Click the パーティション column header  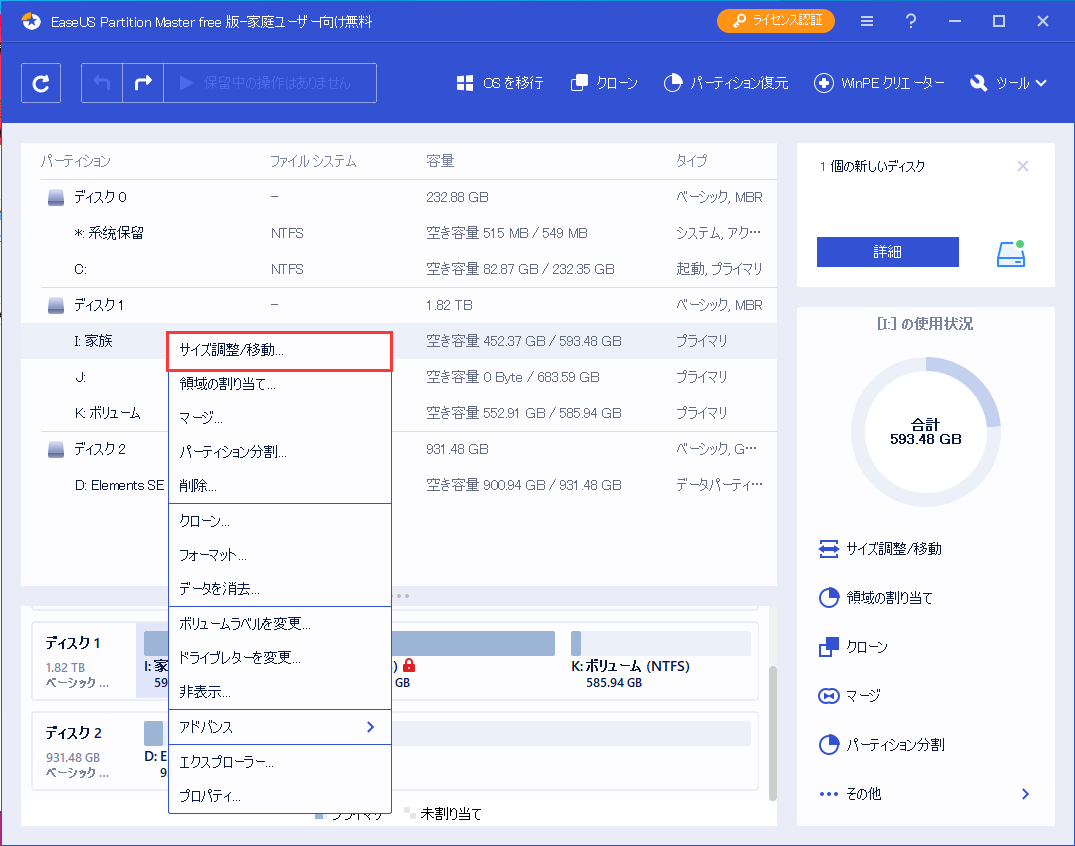(76, 161)
